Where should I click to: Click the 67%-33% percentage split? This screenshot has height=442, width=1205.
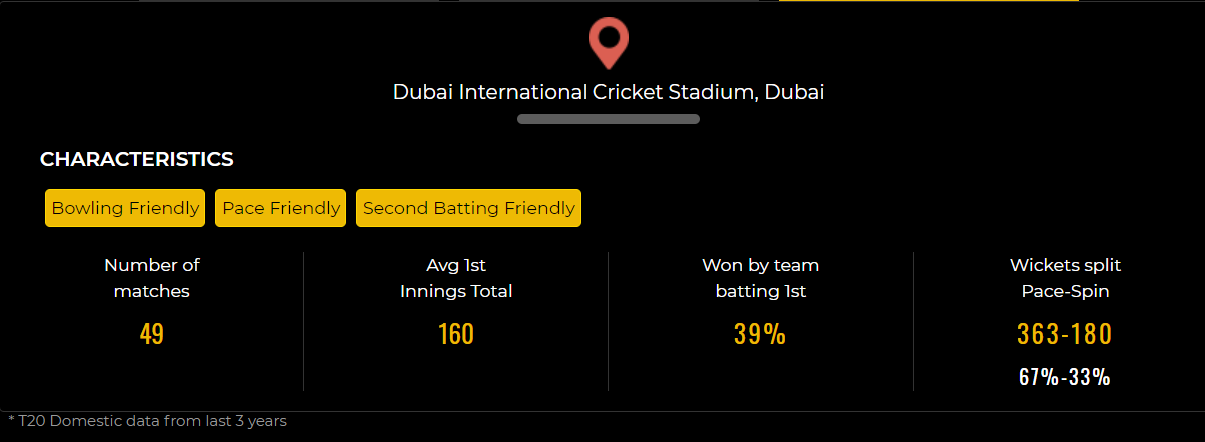tap(1065, 377)
